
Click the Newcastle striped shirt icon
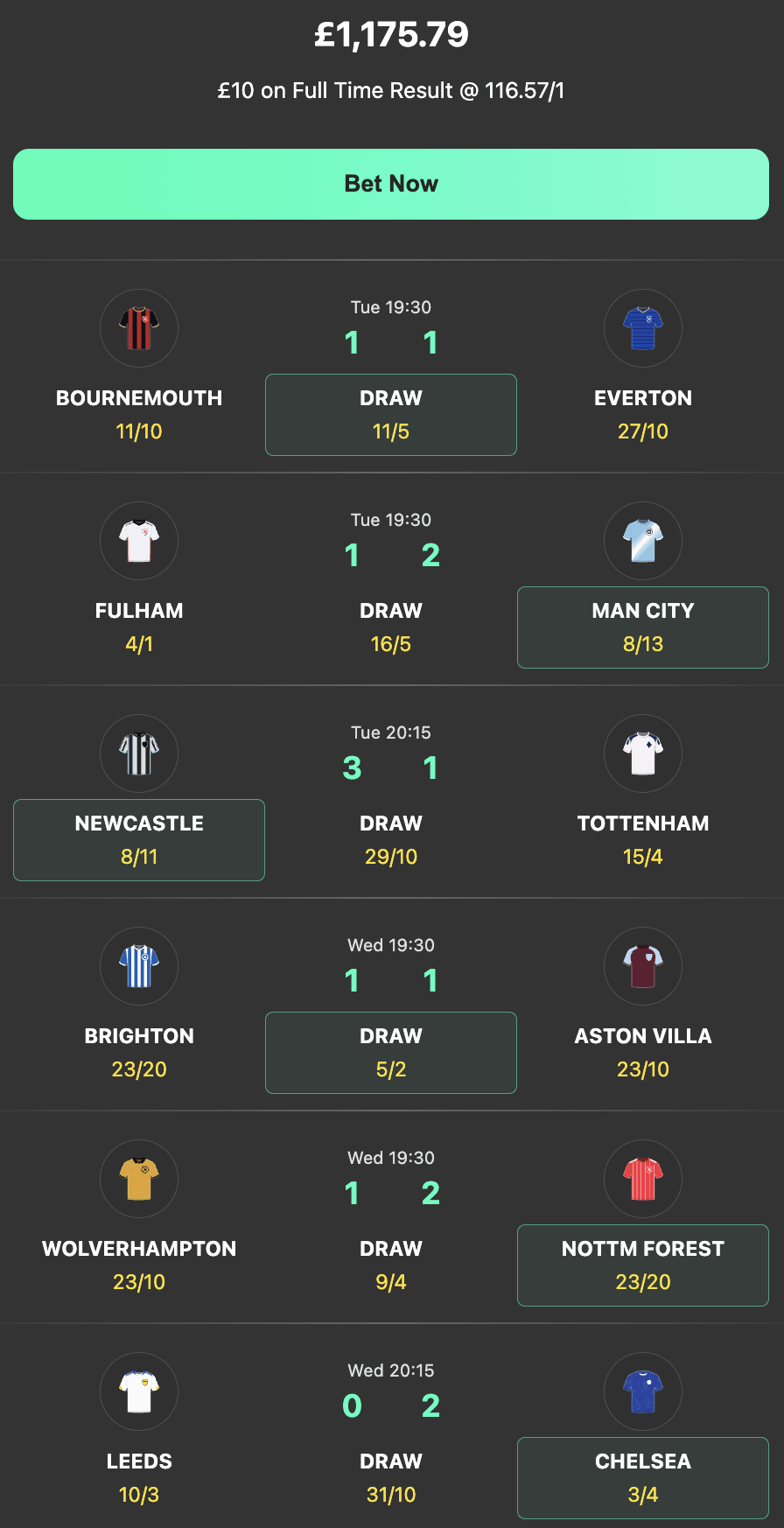pos(139,753)
